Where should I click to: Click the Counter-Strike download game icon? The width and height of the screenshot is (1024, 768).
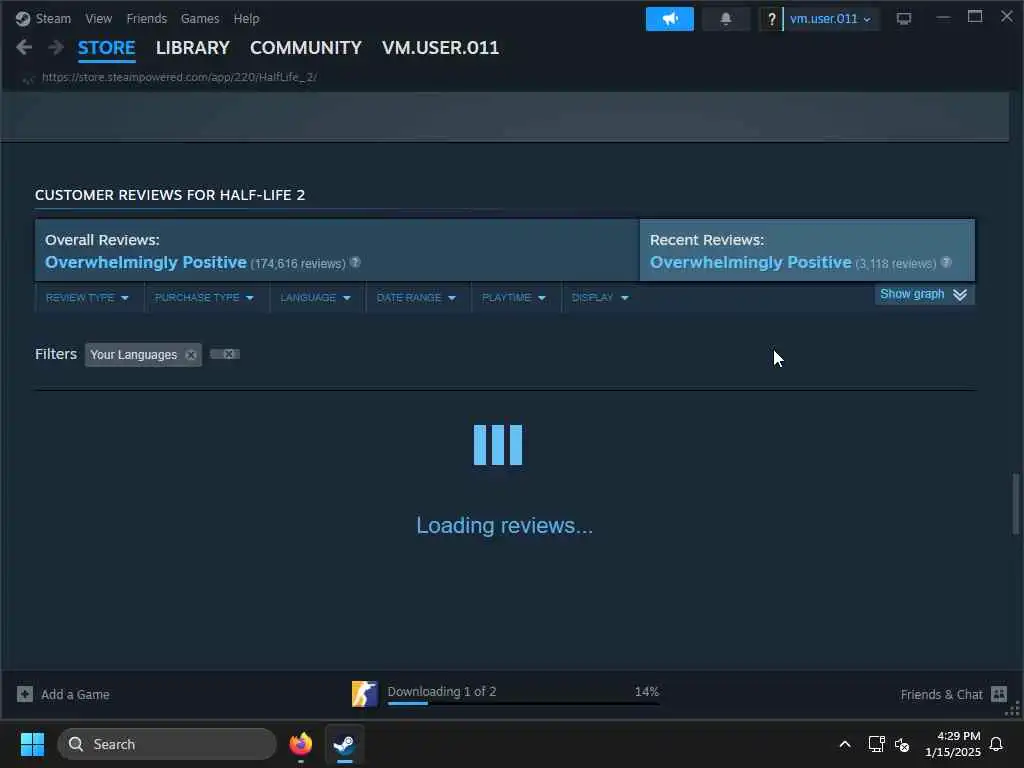[364, 694]
